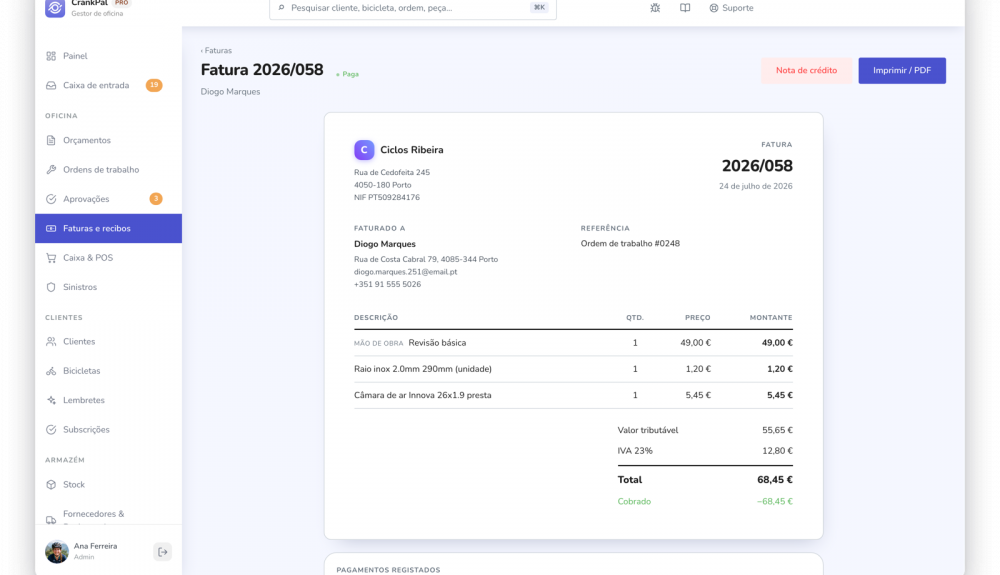This screenshot has width=1000, height=575.
Task: Click the Valor tributável 55,65 € value
Action: pos(777,430)
